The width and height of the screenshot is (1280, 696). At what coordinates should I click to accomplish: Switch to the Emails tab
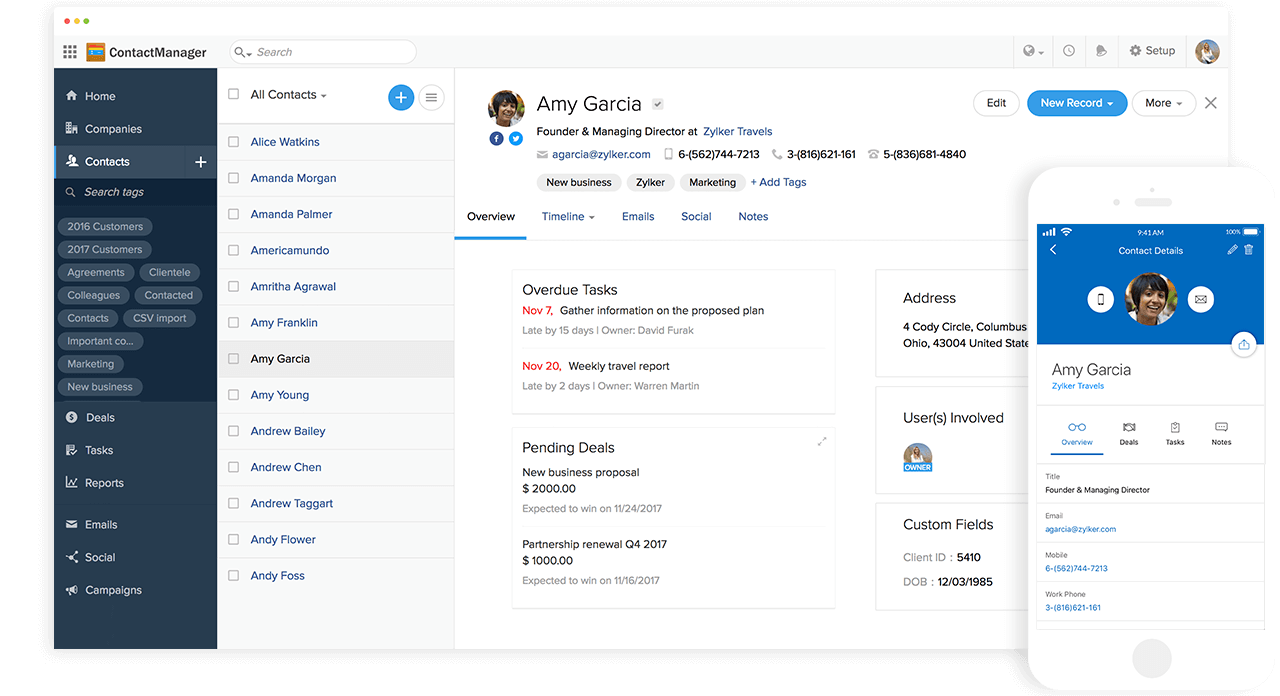click(638, 216)
